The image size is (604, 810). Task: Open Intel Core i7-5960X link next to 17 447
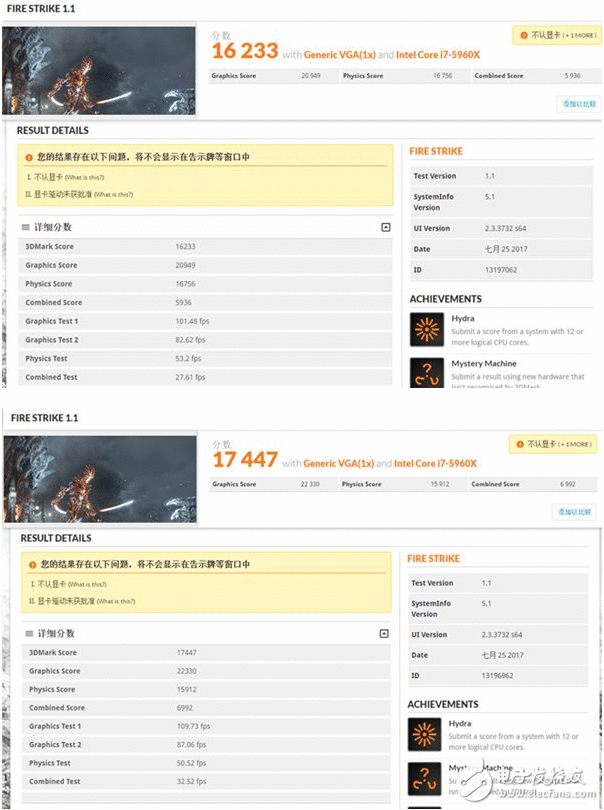tap(435, 463)
